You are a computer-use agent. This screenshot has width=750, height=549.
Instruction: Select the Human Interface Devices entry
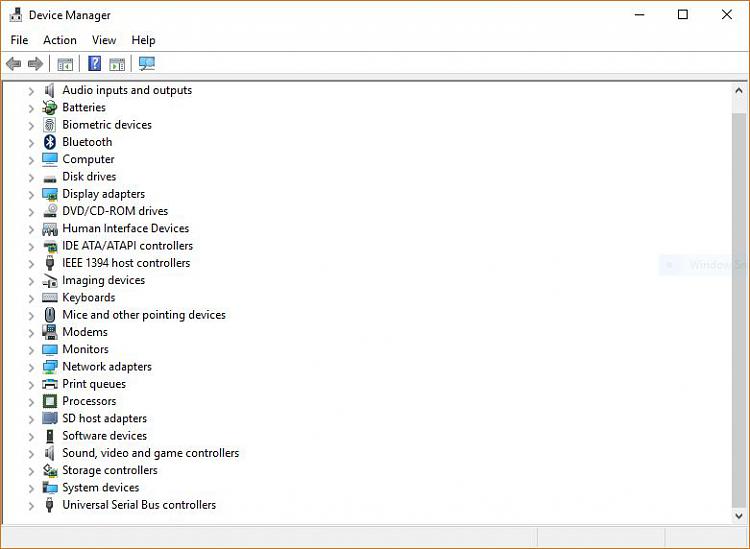tap(125, 228)
